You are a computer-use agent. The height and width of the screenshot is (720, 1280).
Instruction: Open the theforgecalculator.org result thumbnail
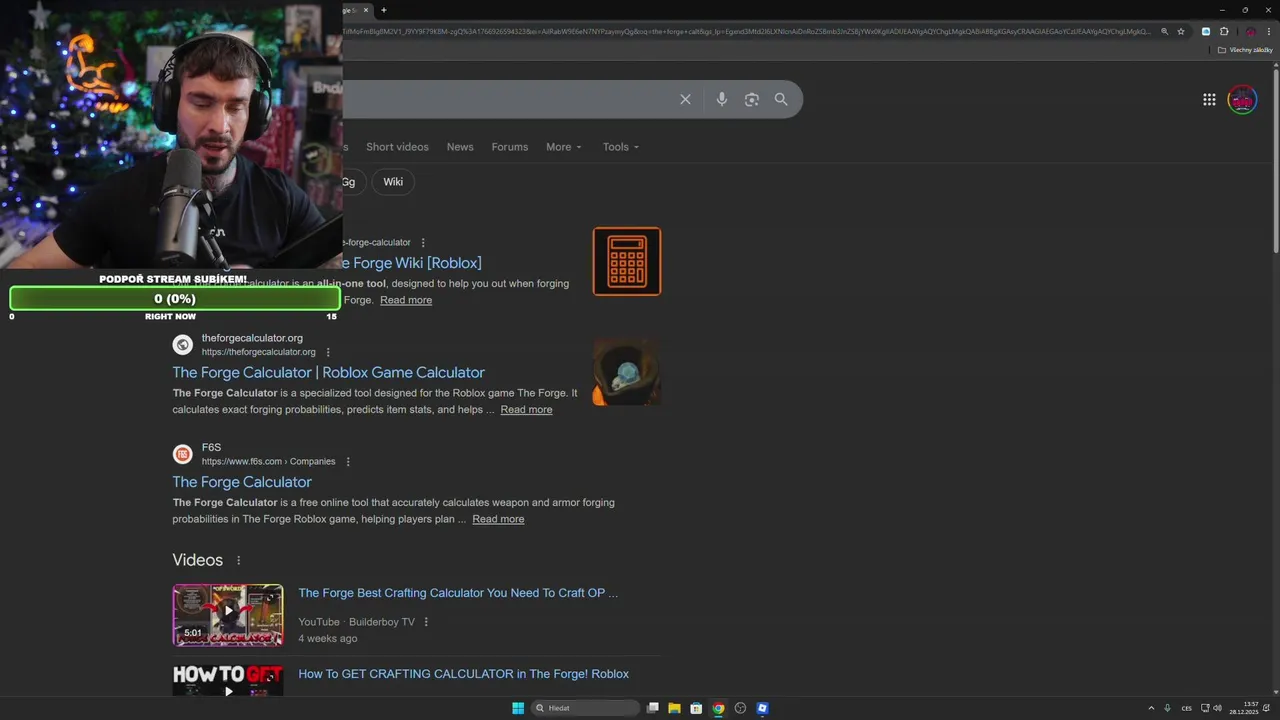[x=627, y=371]
